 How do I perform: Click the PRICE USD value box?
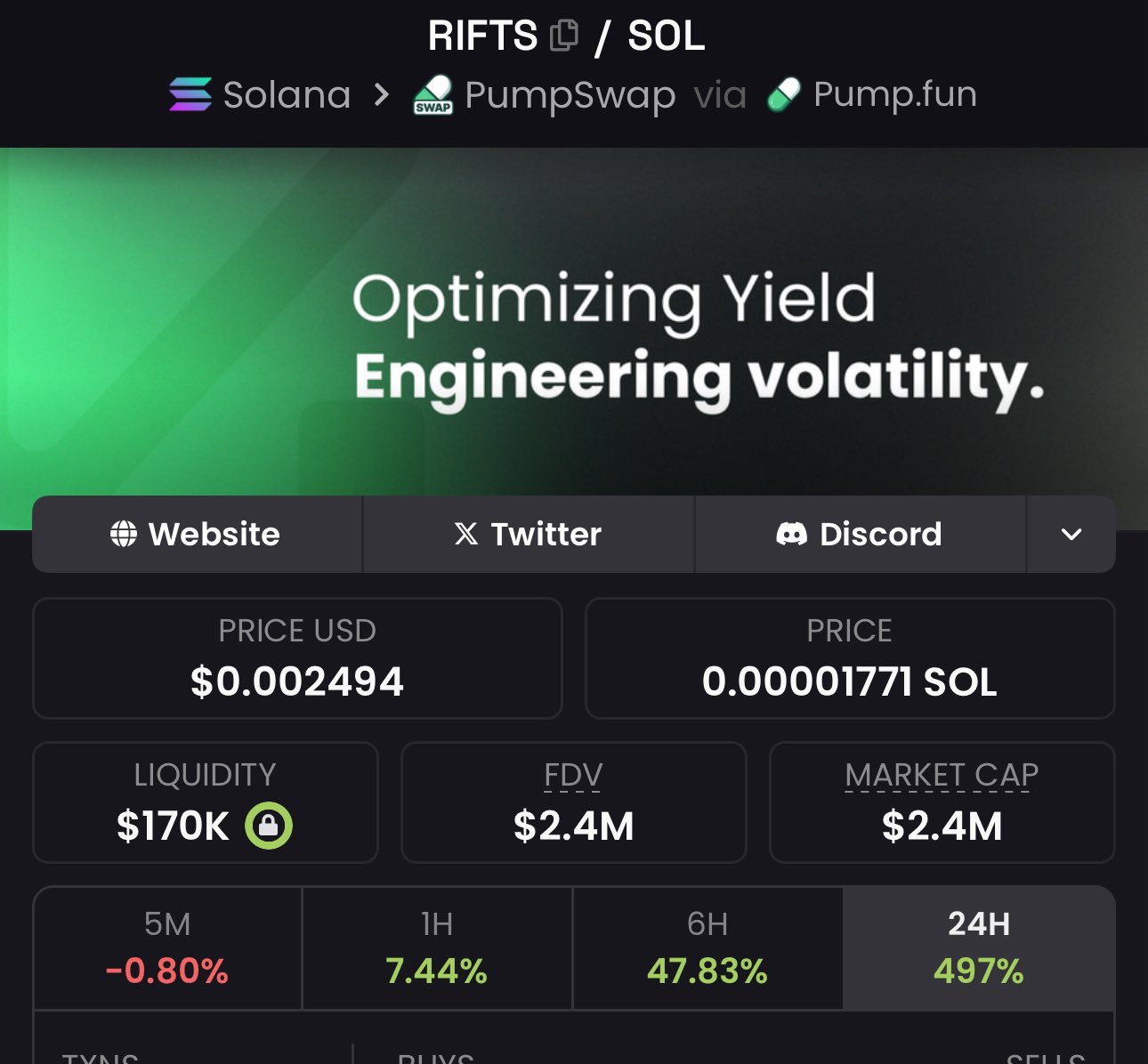(x=297, y=658)
